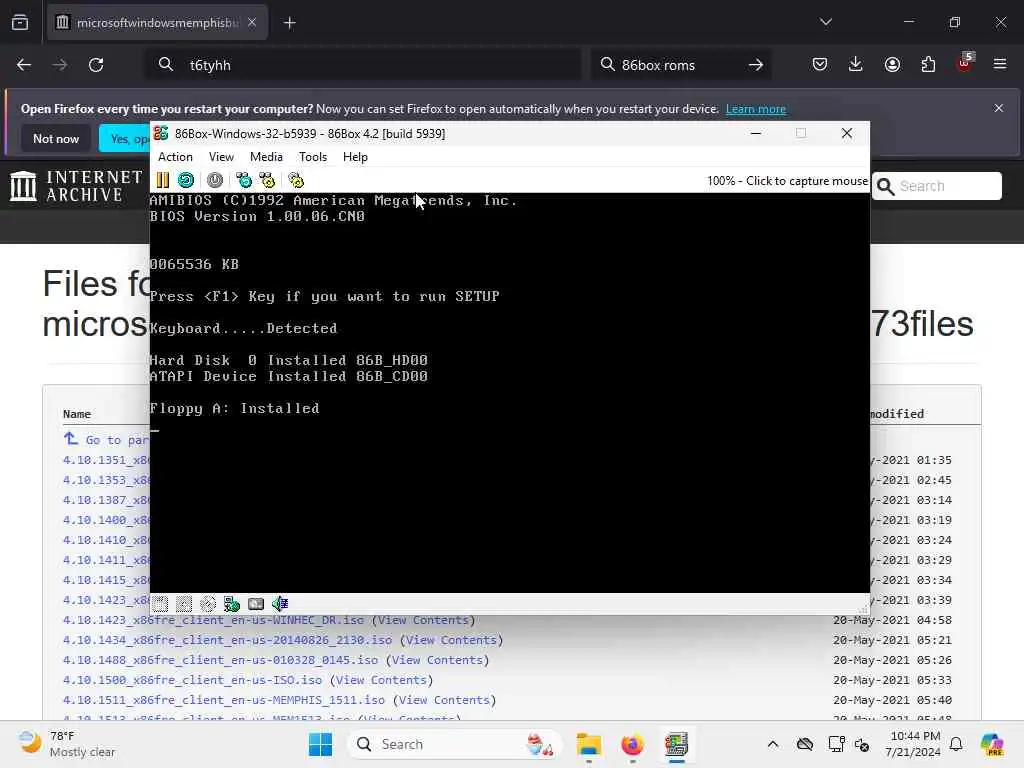Image resolution: width=1024 pixels, height=768 pixels.
Task: Click hard disk status bar icon
Action: point(256,604)
